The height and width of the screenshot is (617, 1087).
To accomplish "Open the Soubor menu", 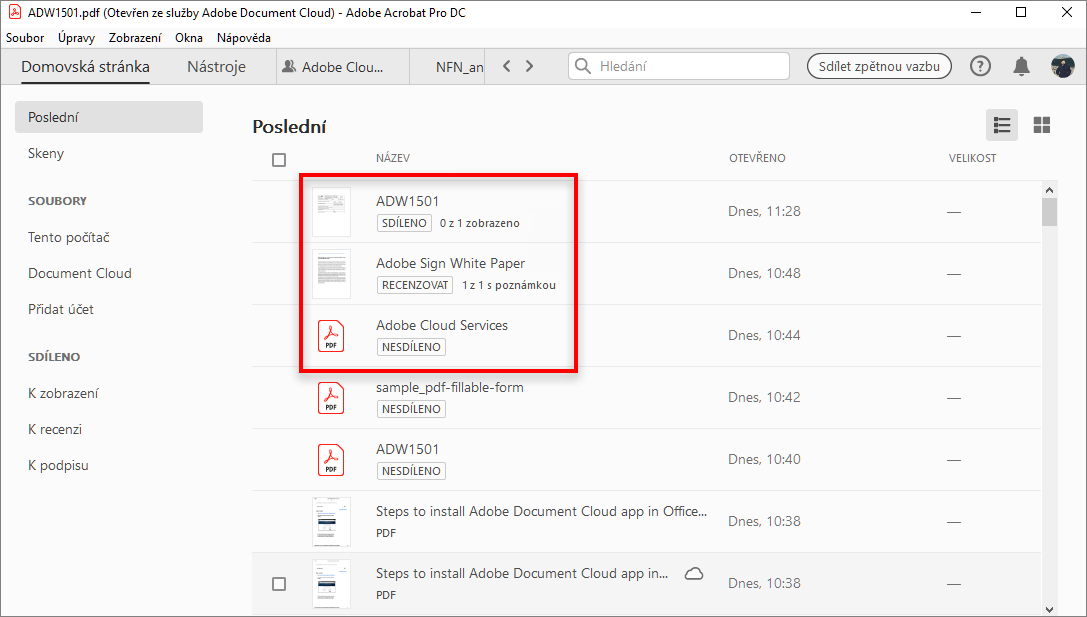I will click(25, 38).
